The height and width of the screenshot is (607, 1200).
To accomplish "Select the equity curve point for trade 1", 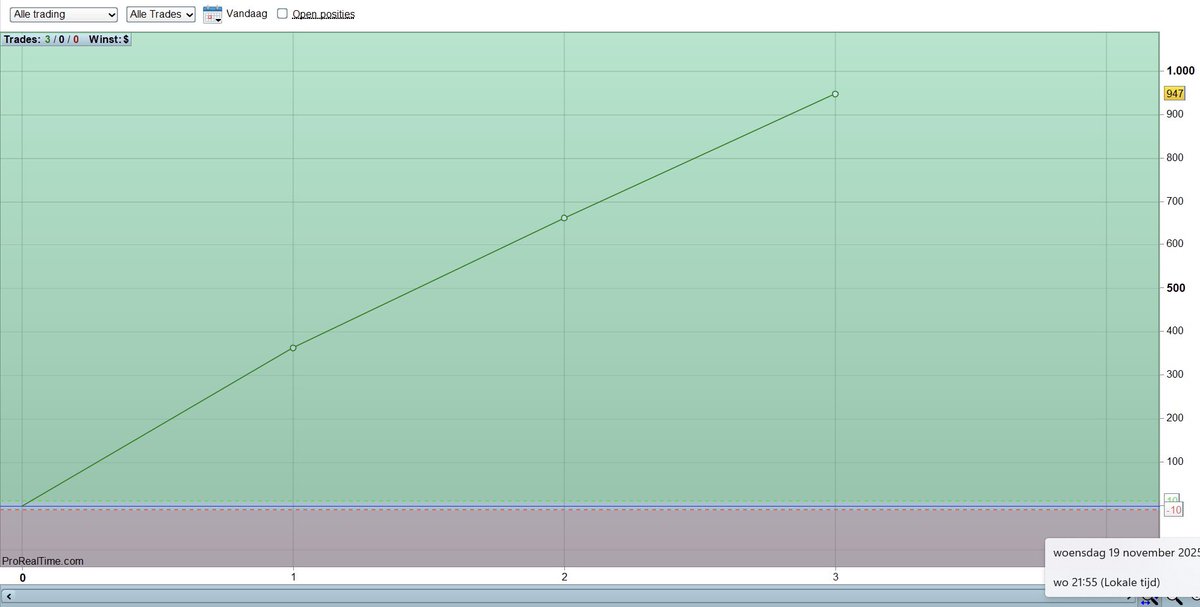I will pos(293,348).
